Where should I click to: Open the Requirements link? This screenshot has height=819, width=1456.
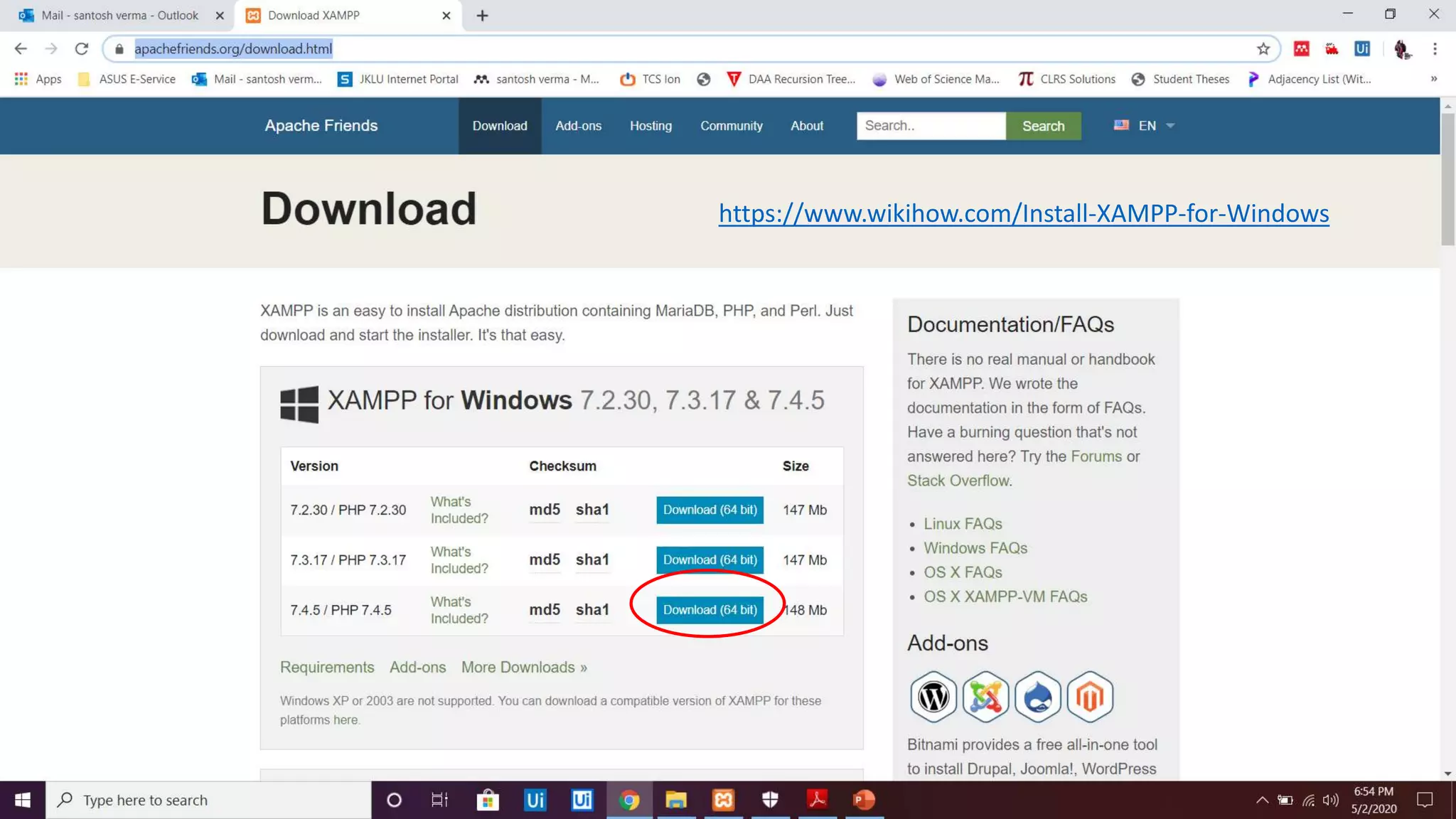[327, 667]
